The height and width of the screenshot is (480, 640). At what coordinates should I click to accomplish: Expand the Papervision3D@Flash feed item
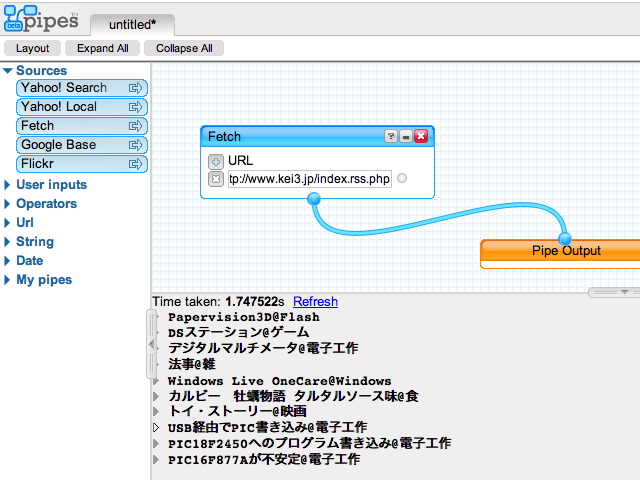[157, 317]
